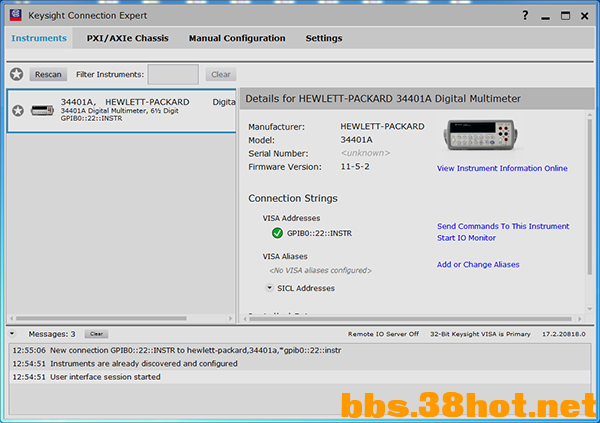This screenshot has height=423, width=600.
Task: Select the Instruments are already discovered message
Action: [x=300, y=363]
